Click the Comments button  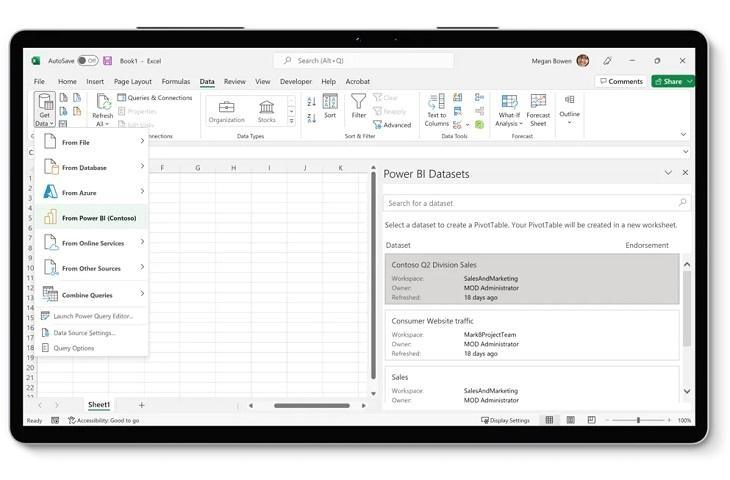tap(621, 81)
